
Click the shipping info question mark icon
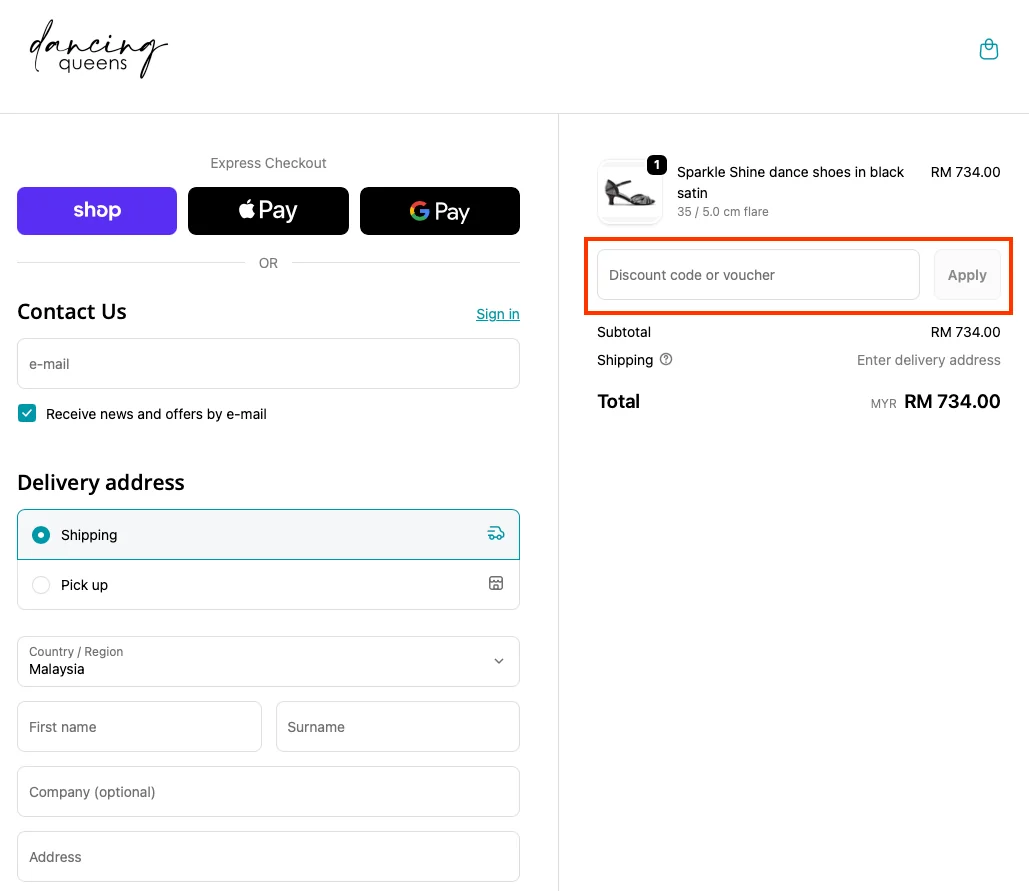[666, 360]
